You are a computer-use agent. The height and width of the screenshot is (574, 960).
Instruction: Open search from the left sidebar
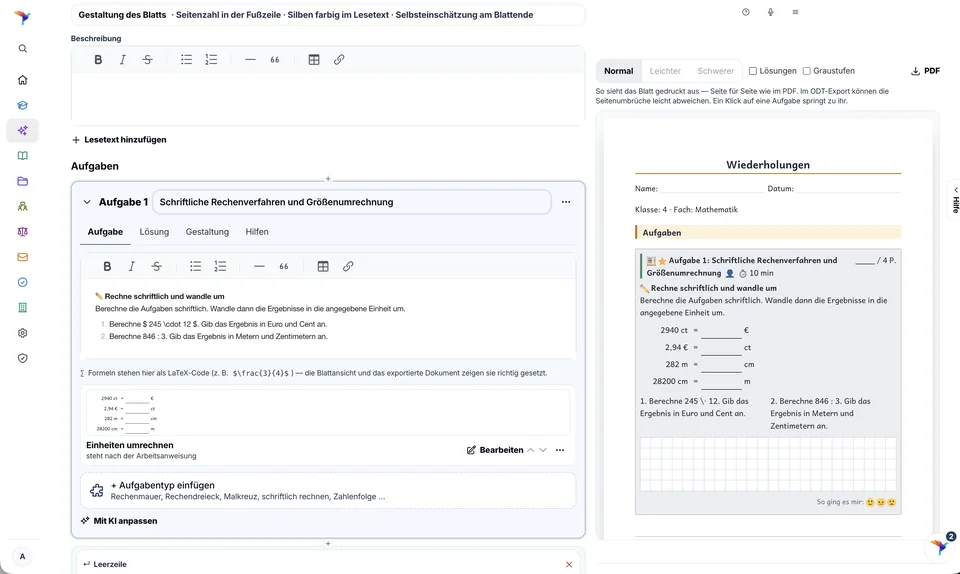23,48
